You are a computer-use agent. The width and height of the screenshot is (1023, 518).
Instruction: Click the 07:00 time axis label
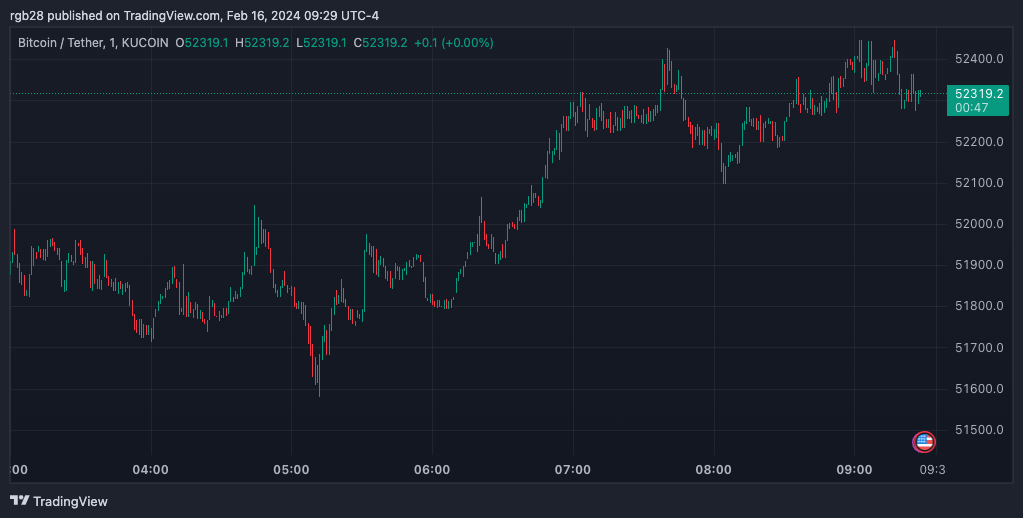[x=572, y=470]
